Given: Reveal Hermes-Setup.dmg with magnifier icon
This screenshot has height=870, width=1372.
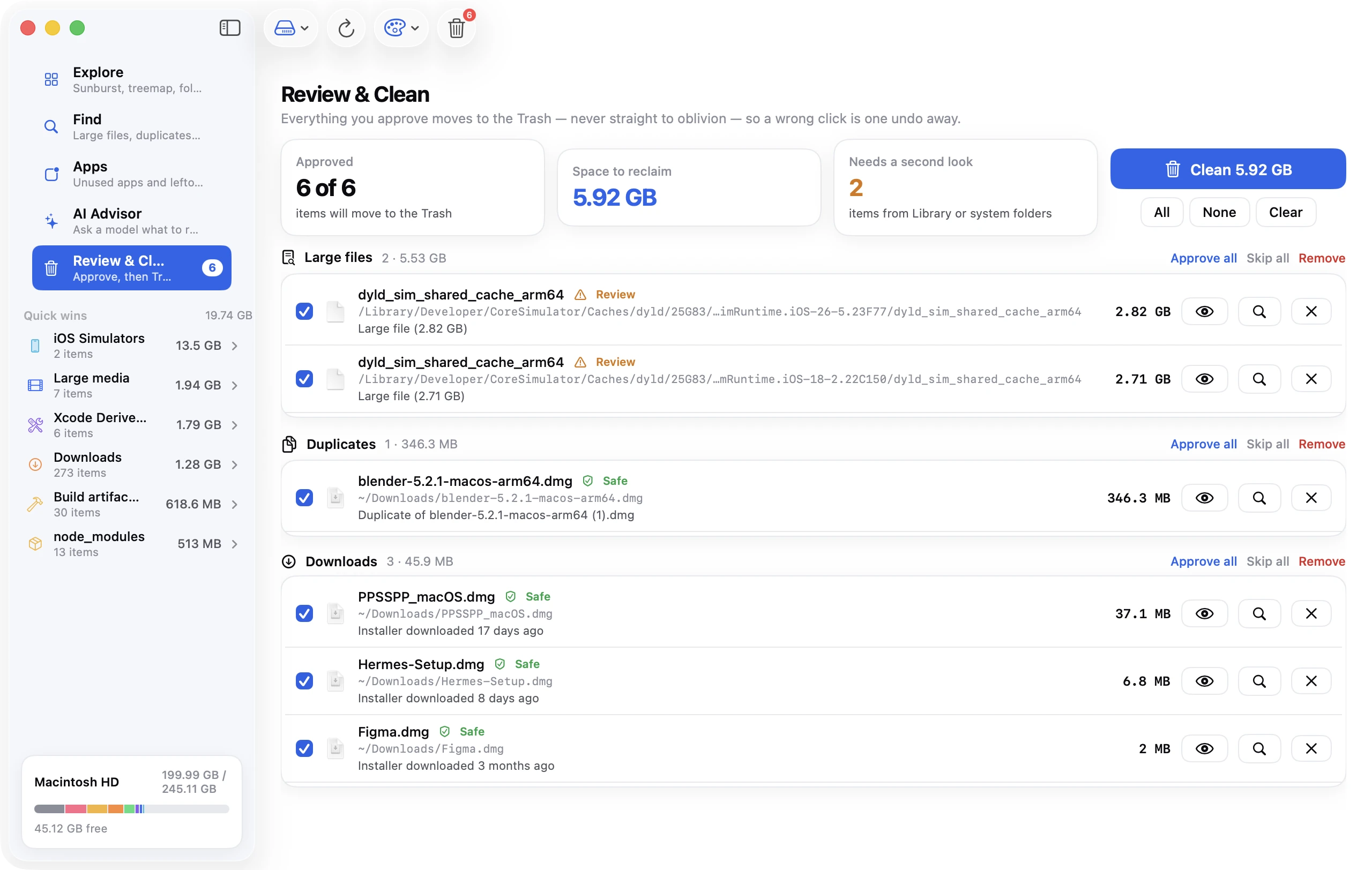Looking at the screenshot, I should 1259,681.
